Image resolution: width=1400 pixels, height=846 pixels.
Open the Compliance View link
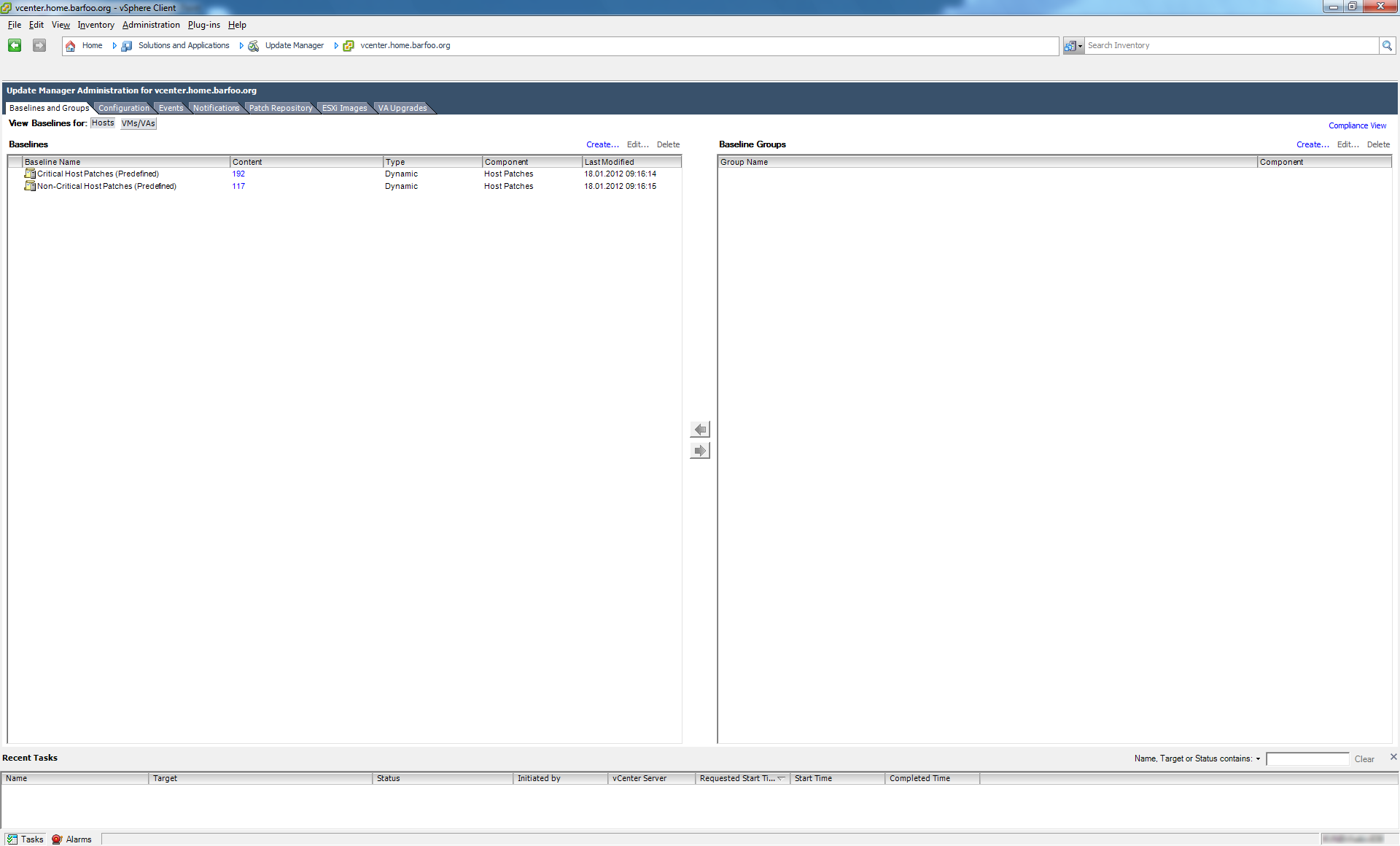[1357, 125]
